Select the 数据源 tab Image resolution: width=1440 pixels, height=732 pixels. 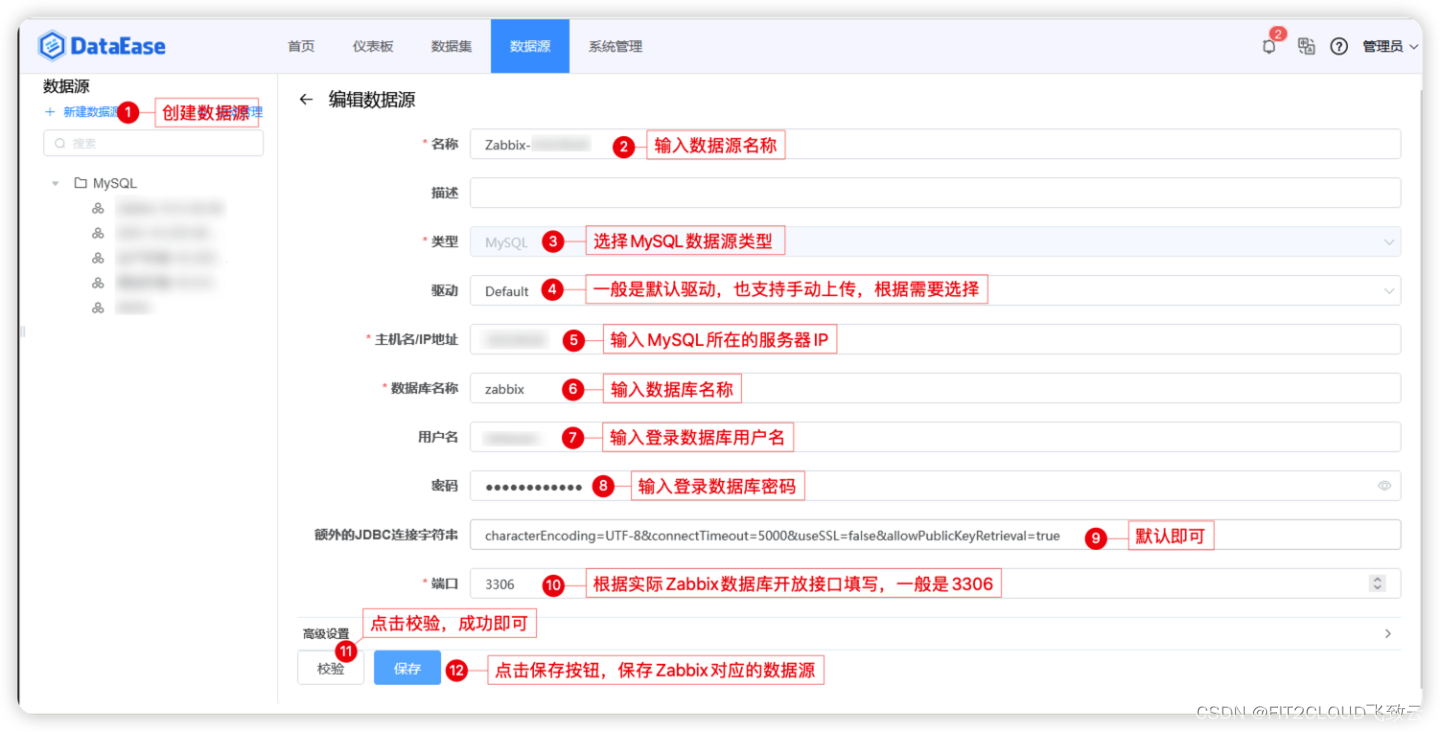[530, 46]
